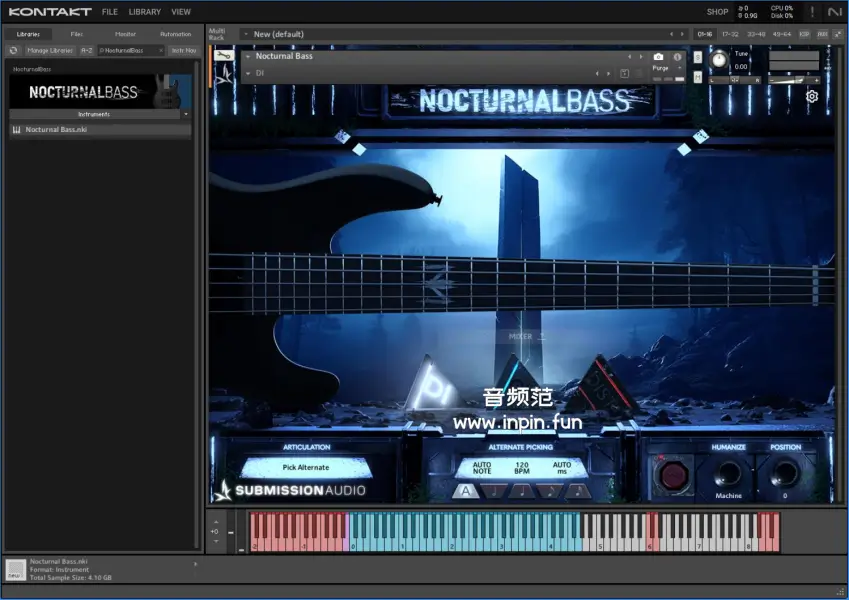Toggle the A-Z library sort
849x600 pixels.
[x=86, y=50]
